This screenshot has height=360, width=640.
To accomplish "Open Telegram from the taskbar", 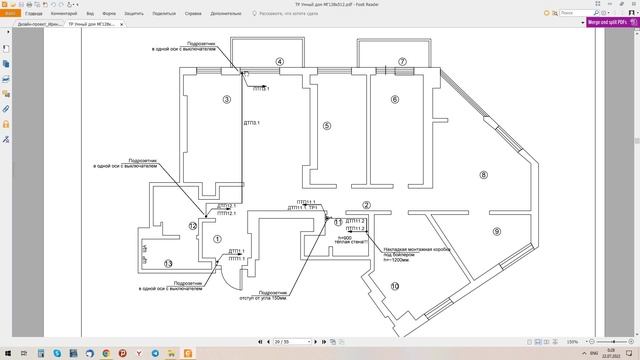I will pyautogui.click(x=155, y=353).
